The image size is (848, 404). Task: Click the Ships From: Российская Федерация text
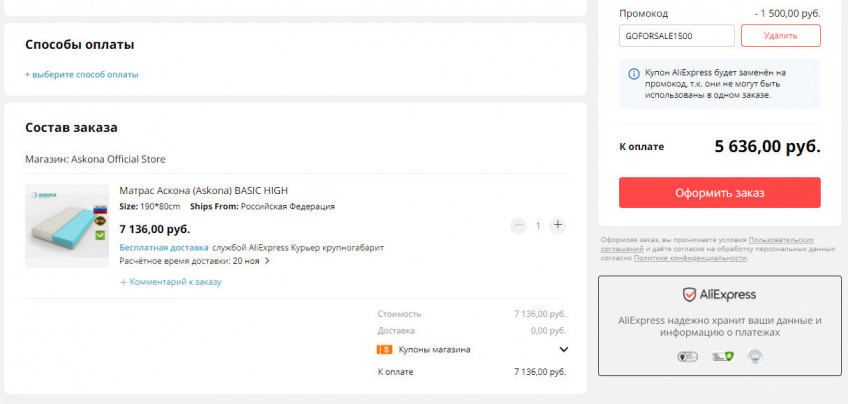tap(262, 207)
